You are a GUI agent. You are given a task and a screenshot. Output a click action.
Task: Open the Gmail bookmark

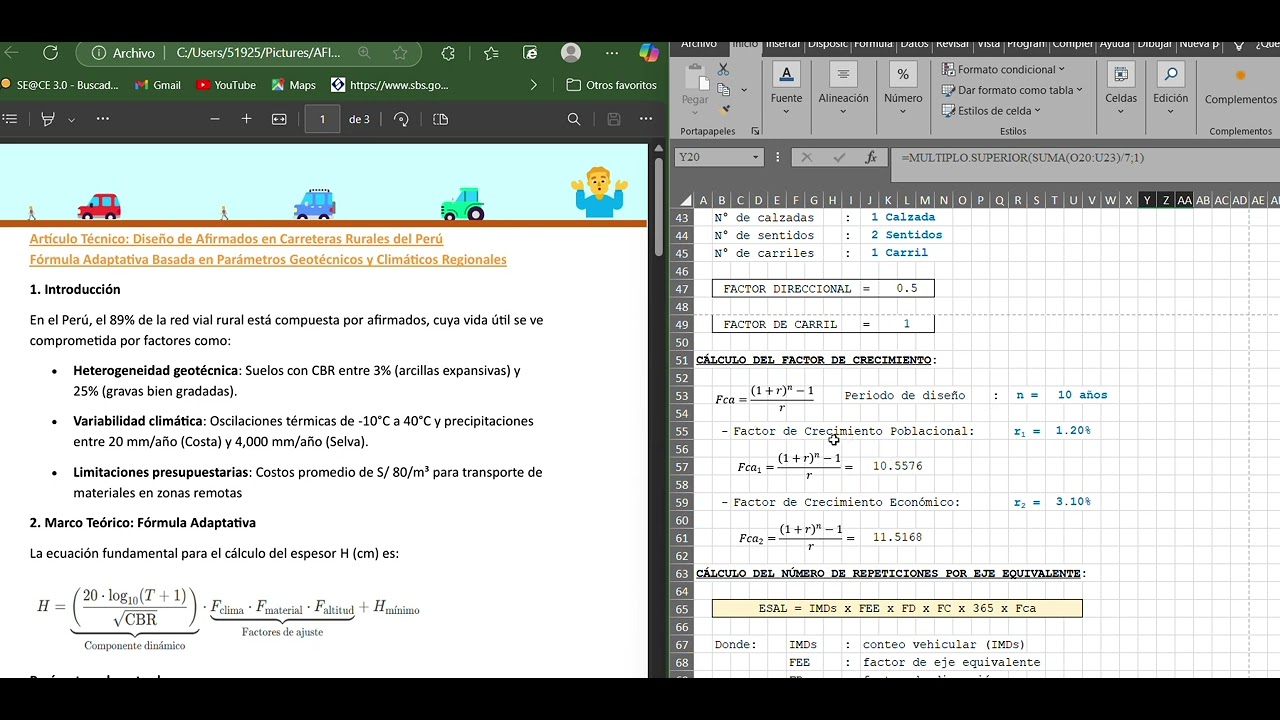(157, 85)
